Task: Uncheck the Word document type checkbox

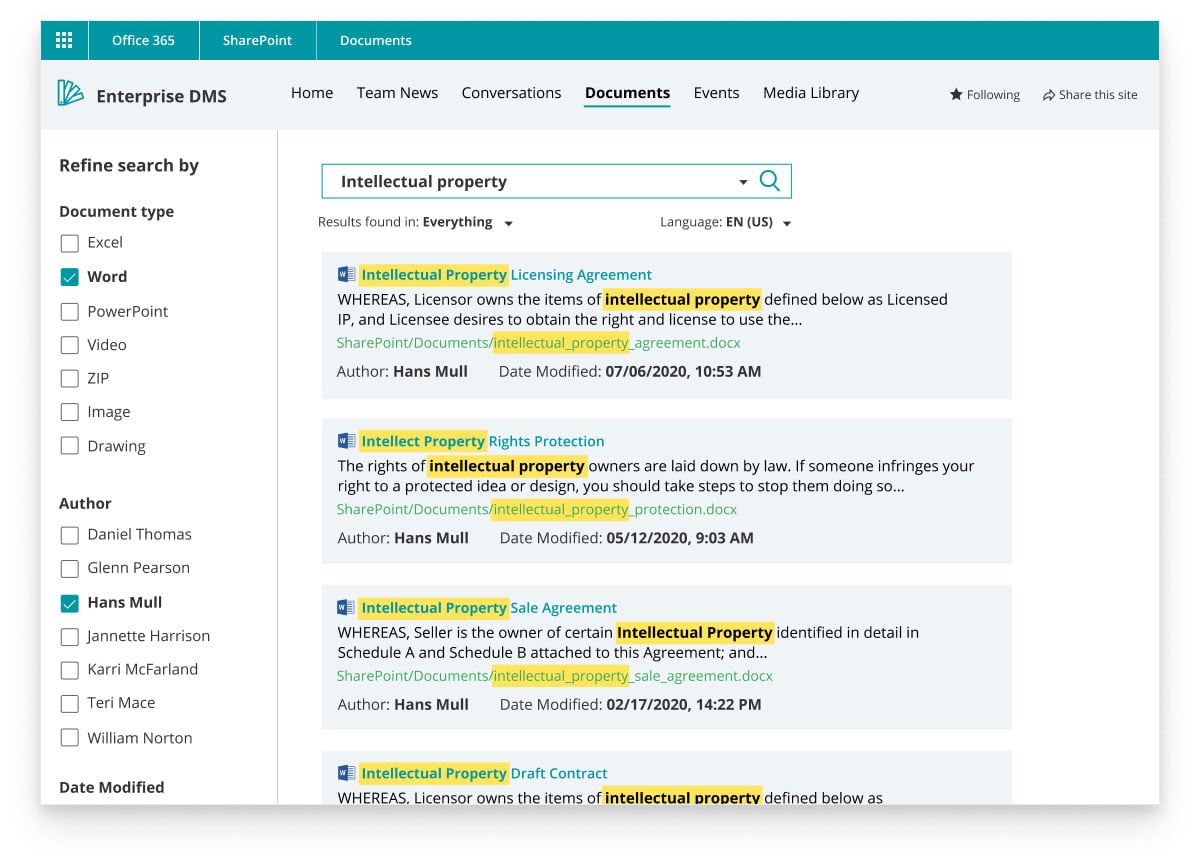Action: pos(69,277)
